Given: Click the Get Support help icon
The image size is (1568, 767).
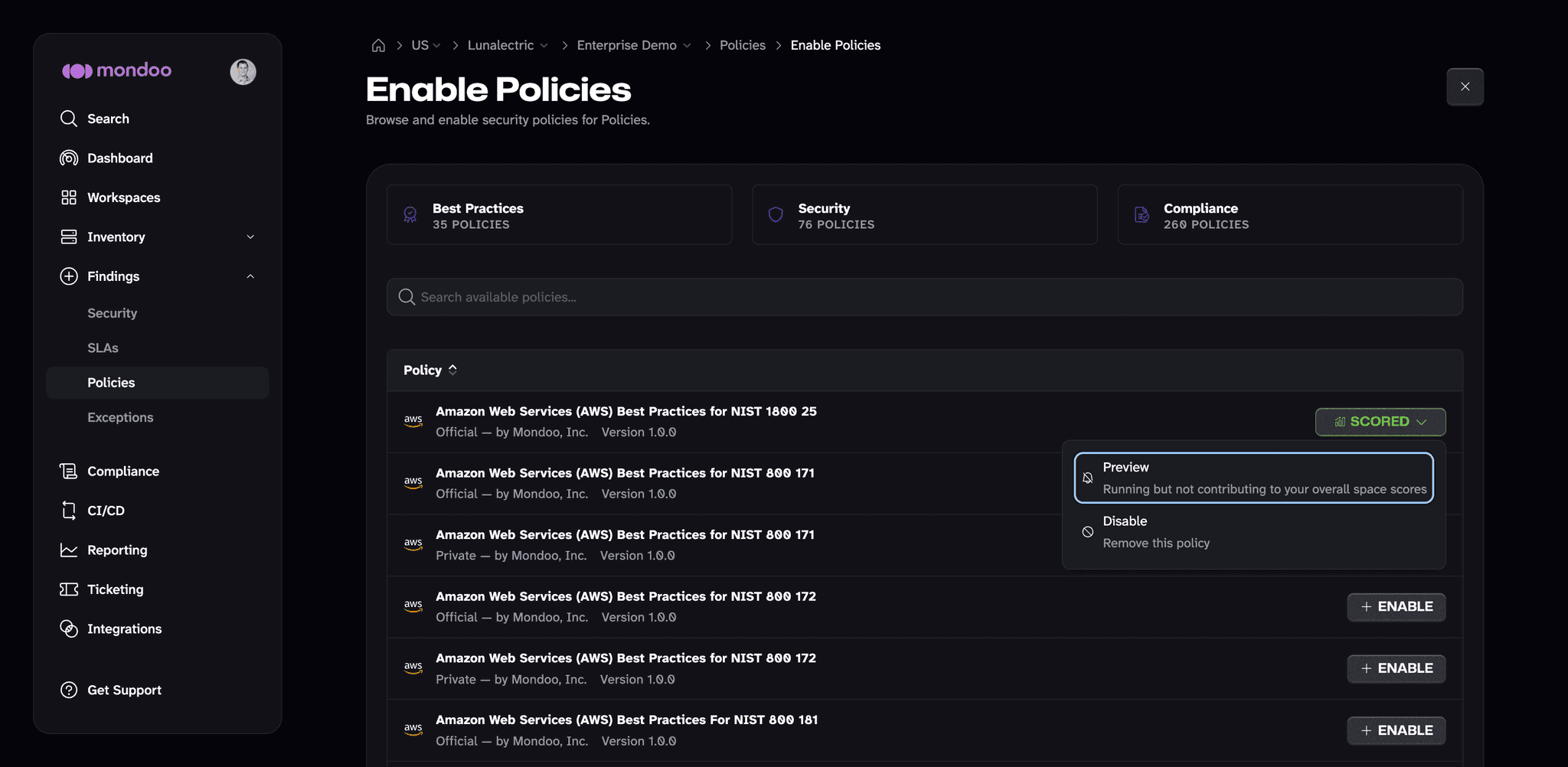Looking at the screenshot, I should coord(69,690).
